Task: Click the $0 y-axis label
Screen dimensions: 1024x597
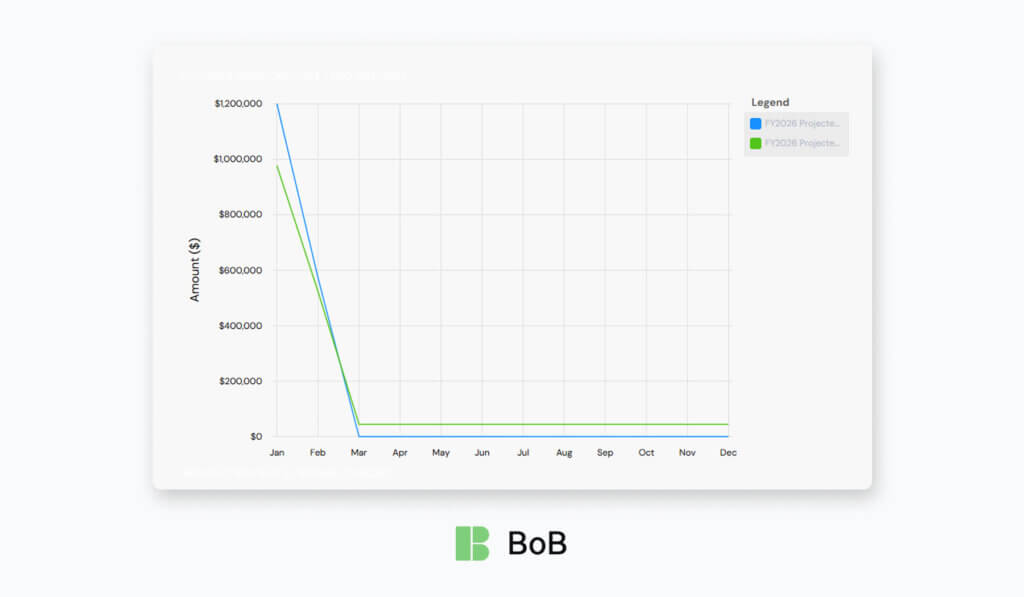Action: (256, 437)
